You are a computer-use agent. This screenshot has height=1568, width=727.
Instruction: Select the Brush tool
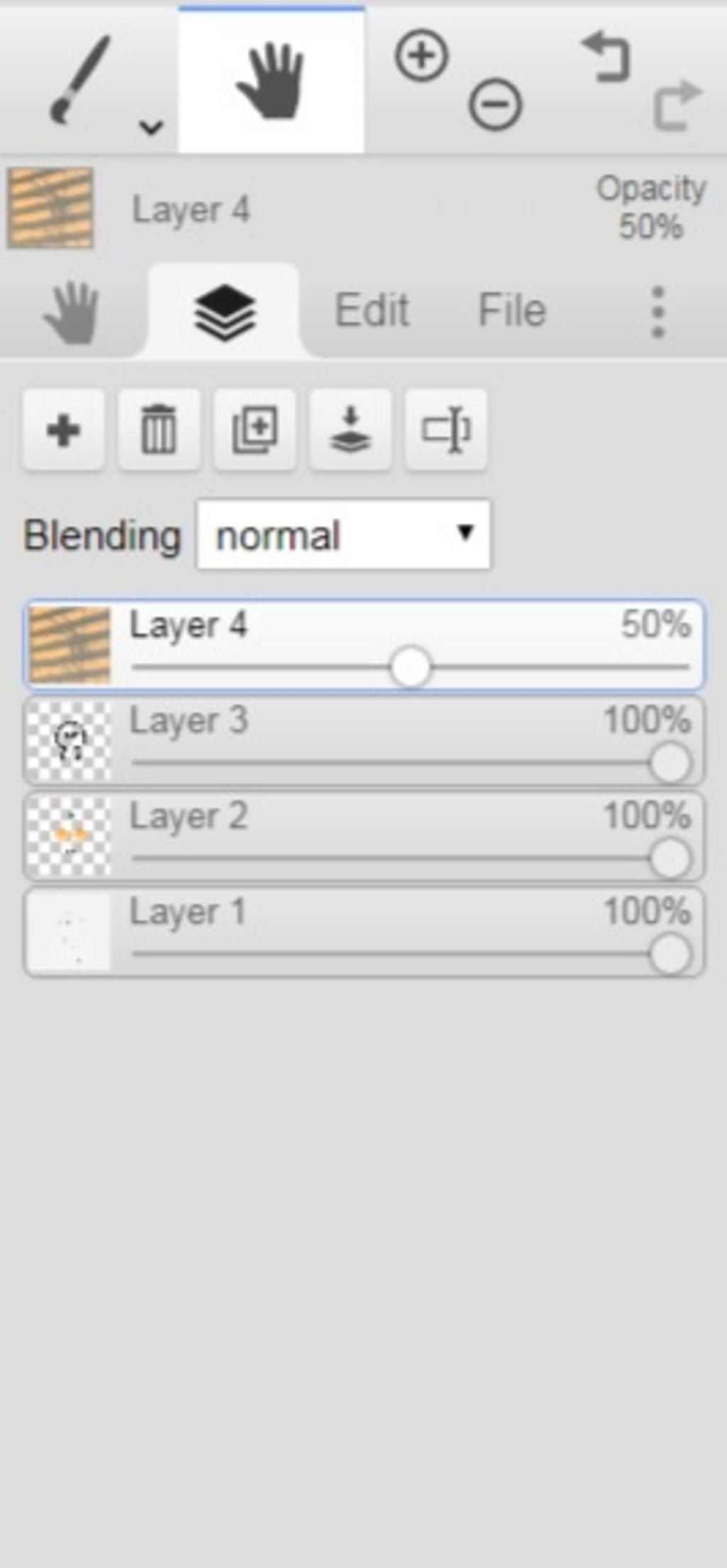[80, 79]
